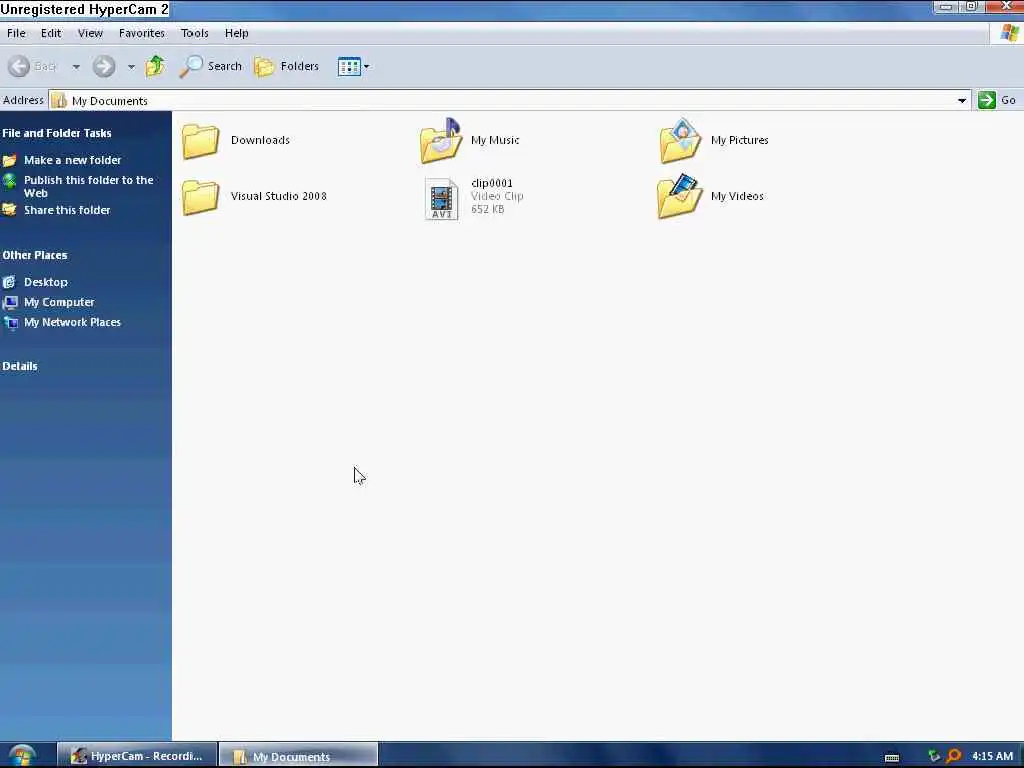The width and height of the screenshot is (1024, 768).
Task: Click My Documents taskbar button
Action: coord(298,756)
